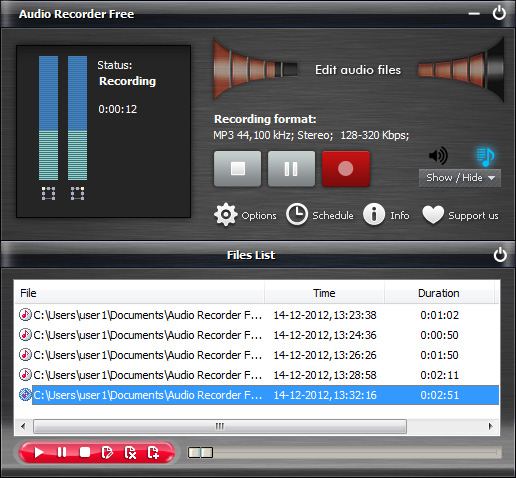The image size is (516, 478).
Task: Sort the list by the Time column header
Action: (x=324, y=293)
